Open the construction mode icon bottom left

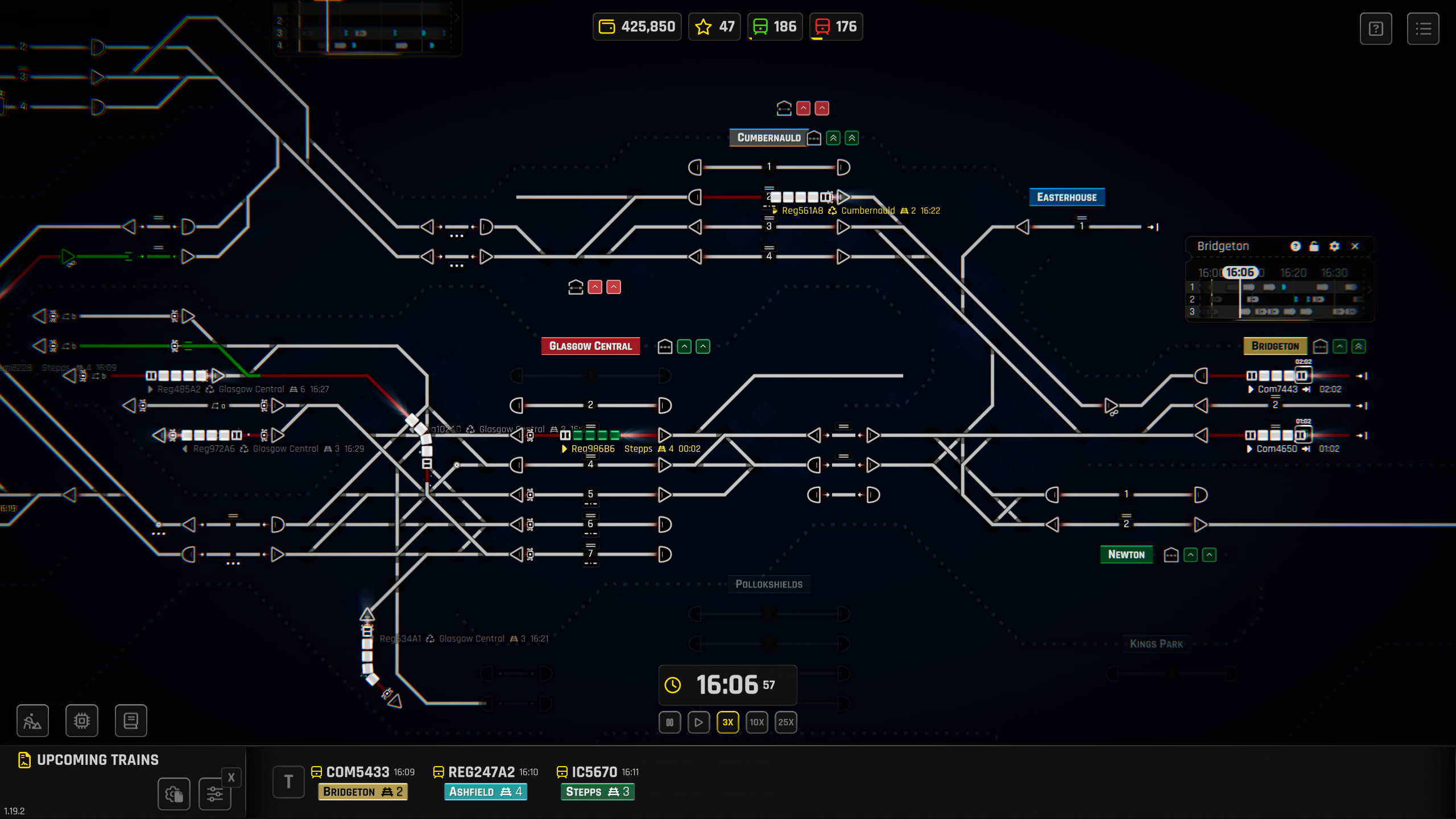pyautogui.click(x=32, y=721)
